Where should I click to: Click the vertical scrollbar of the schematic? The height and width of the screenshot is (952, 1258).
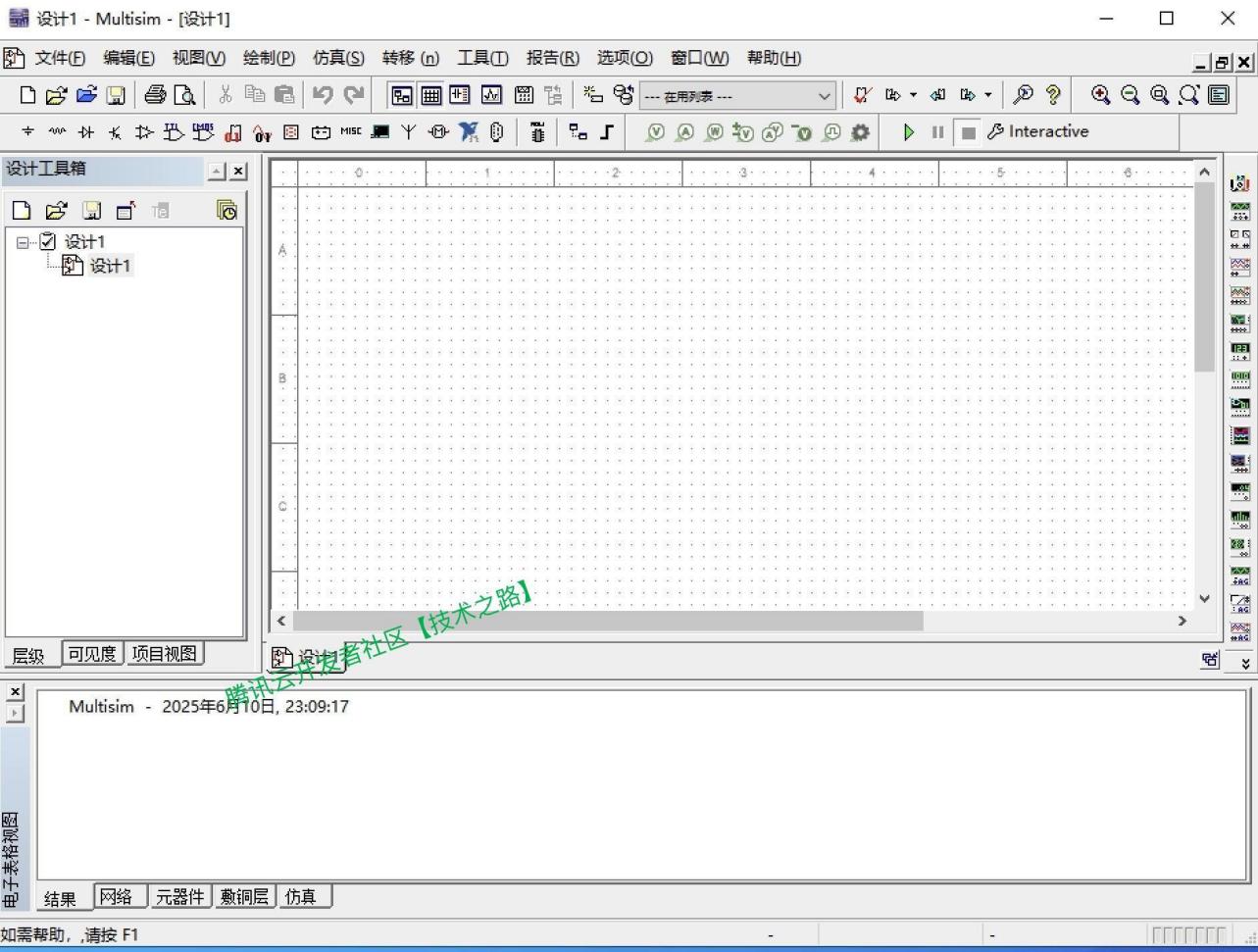[1204, 277]
